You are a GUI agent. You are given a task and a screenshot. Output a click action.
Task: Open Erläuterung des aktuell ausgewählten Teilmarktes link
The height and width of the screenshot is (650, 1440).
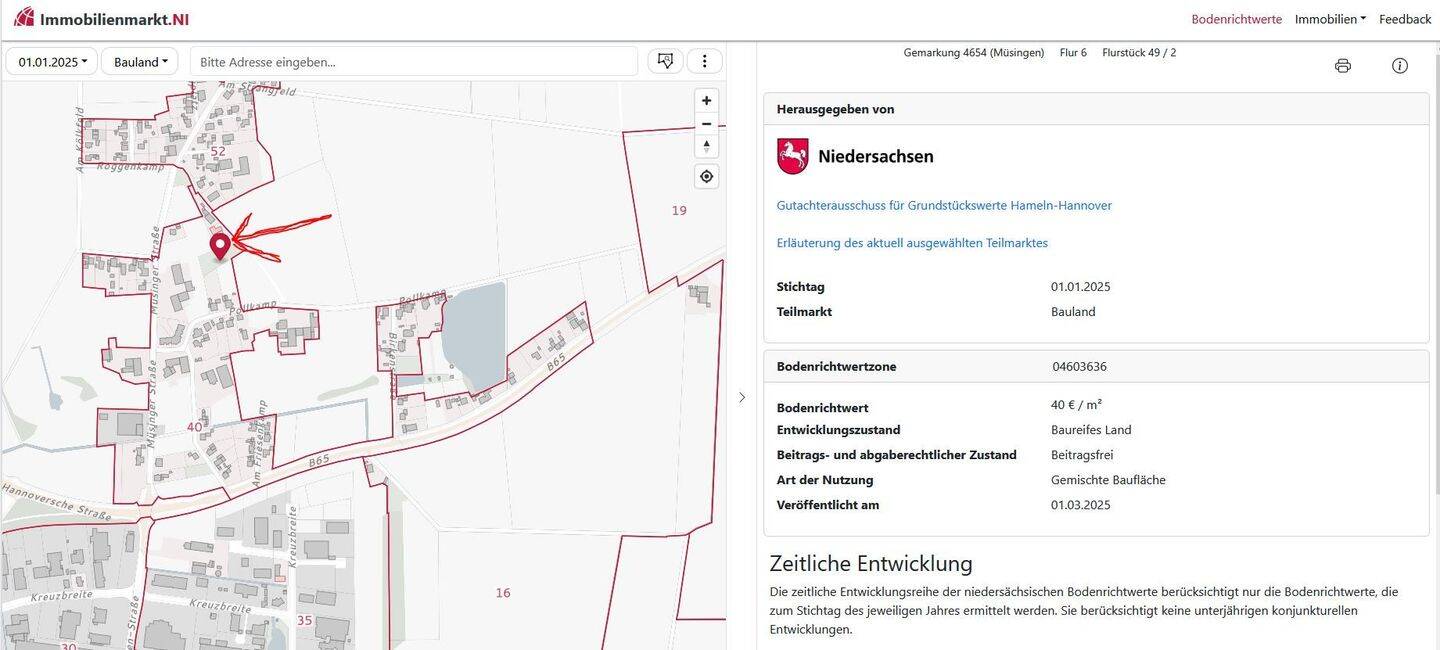pyautogui.click(x=911, y=243)
